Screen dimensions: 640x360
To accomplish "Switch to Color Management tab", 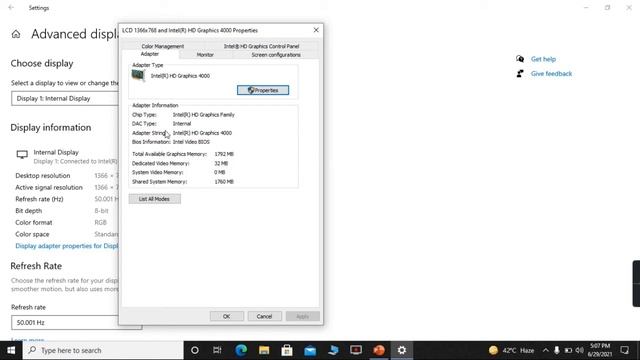I will pos(162,46).
